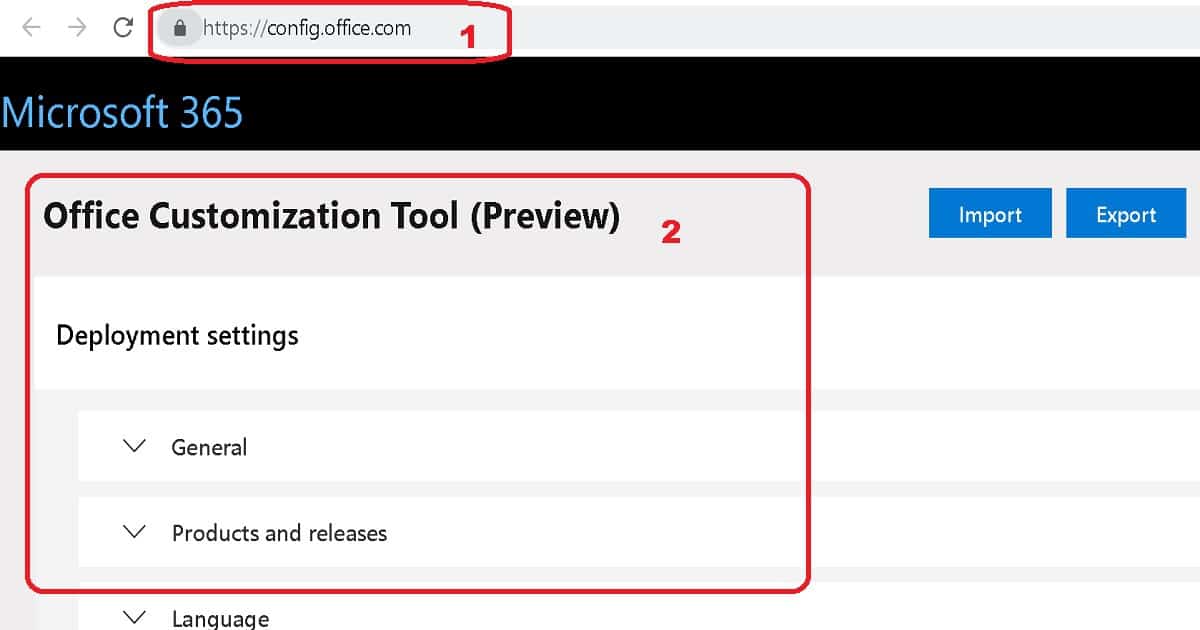Open the Microsoft 365 header link
This screenshot has height=630, width=1200.
(122, 112)
